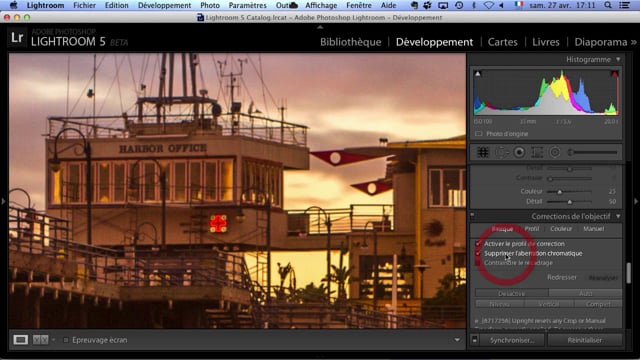The height and width of the screenshot is (360, 640).
Task: Click the Lr Lightroom logo
Action: coord(17,38)
